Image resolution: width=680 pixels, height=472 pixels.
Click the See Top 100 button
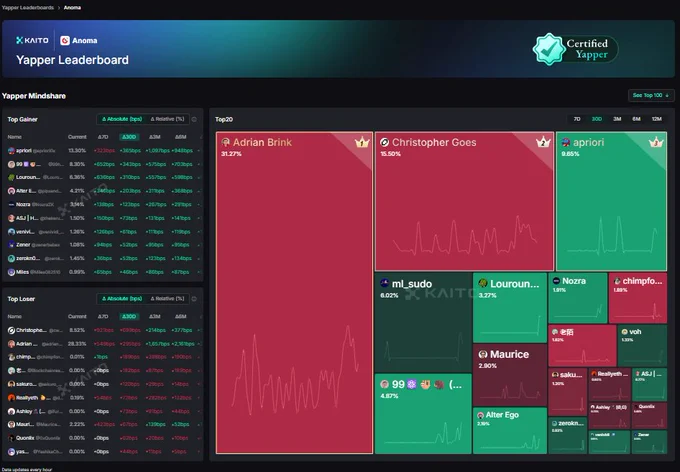(651, 95)
